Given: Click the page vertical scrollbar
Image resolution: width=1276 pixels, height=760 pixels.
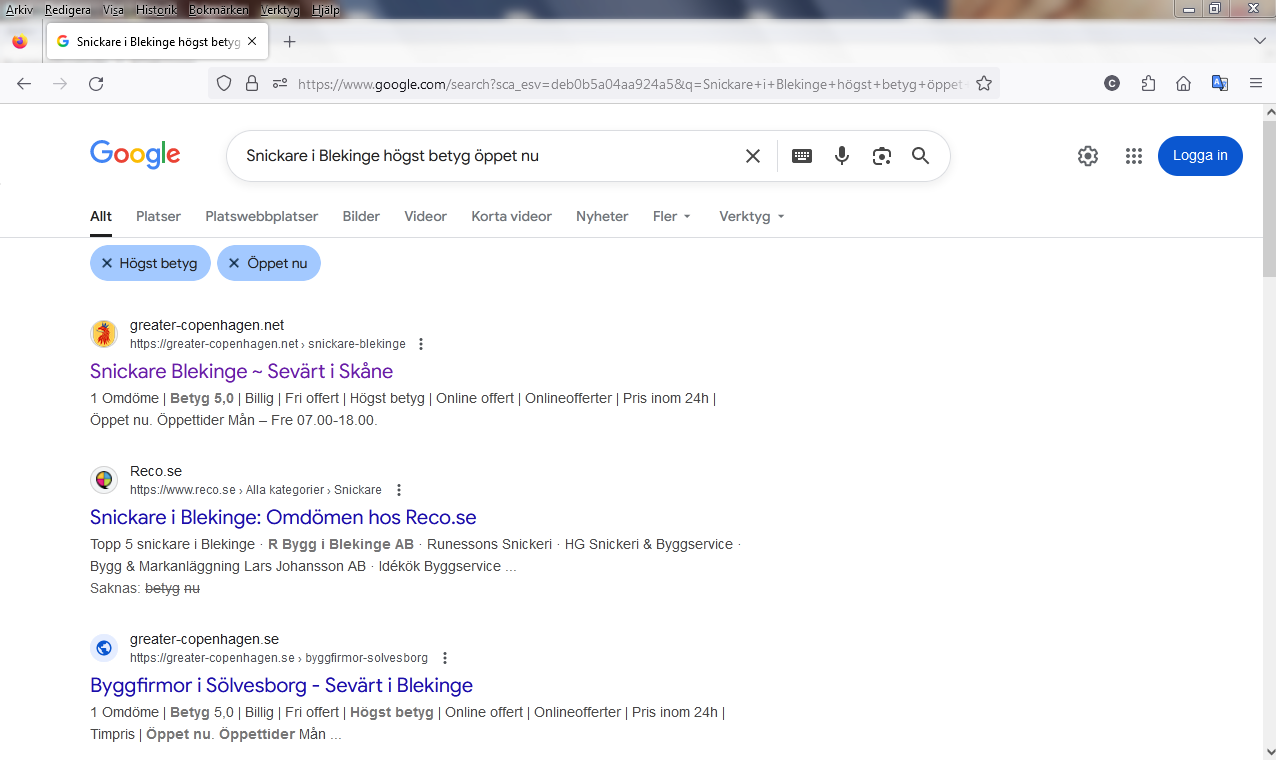Looking at the screenshot, I should point(1269,400).
